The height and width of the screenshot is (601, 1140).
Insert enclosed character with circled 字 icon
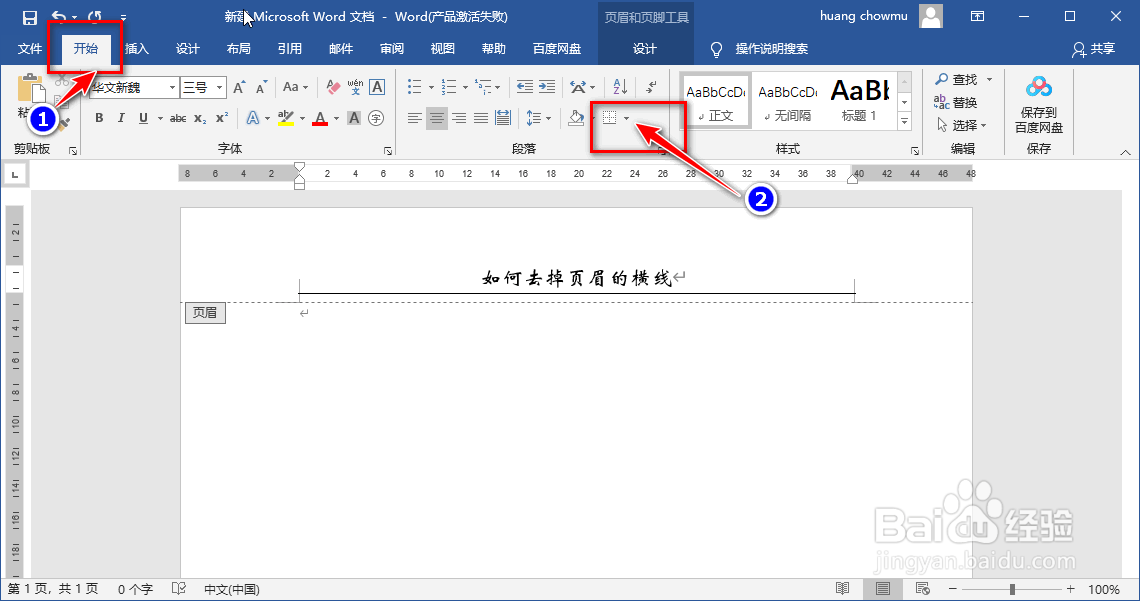(376, 118)
